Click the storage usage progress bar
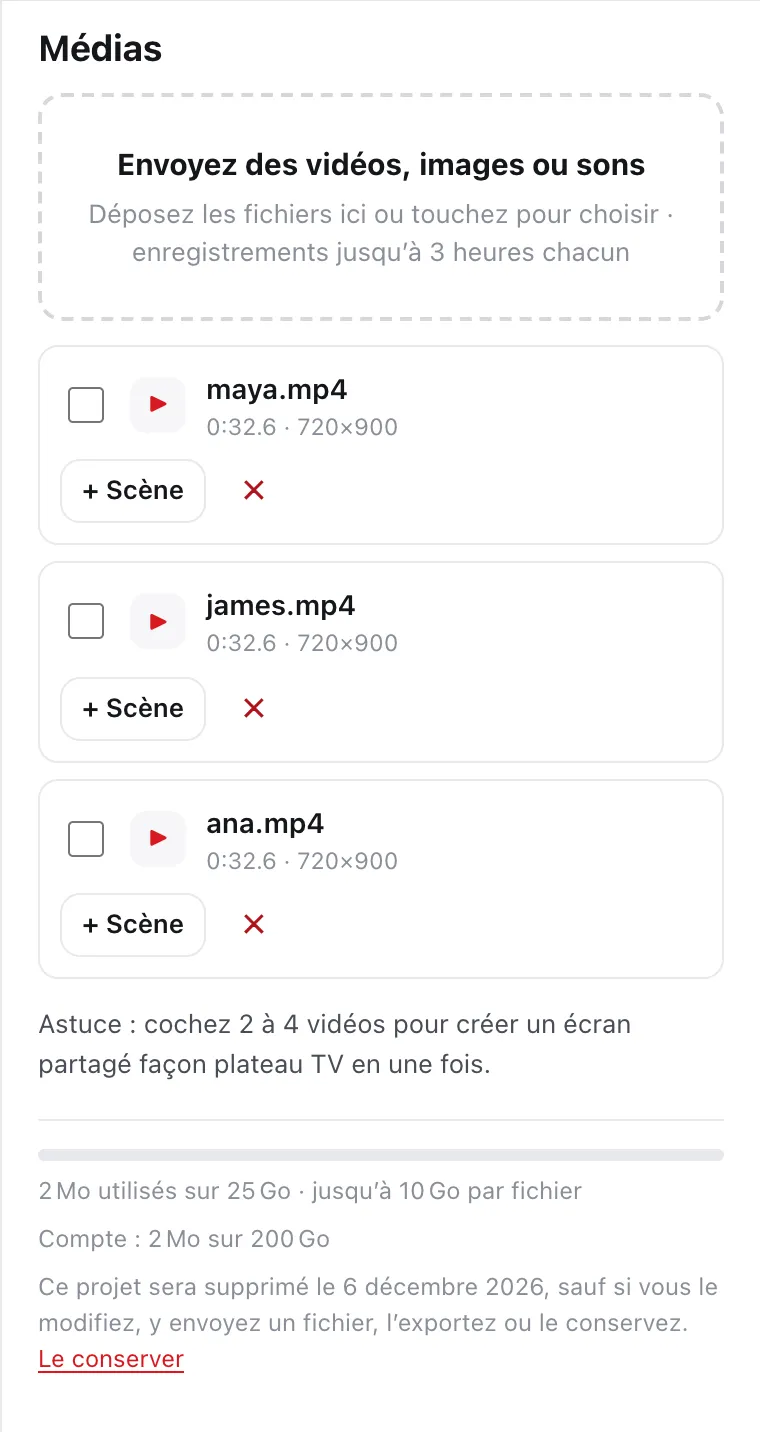 (381, 1155)
